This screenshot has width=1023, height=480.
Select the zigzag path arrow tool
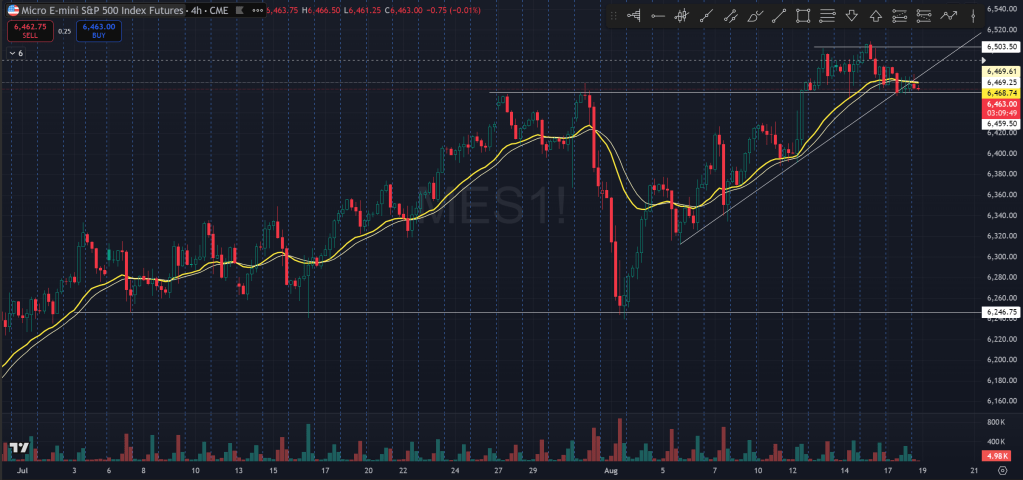pos(948,16)
